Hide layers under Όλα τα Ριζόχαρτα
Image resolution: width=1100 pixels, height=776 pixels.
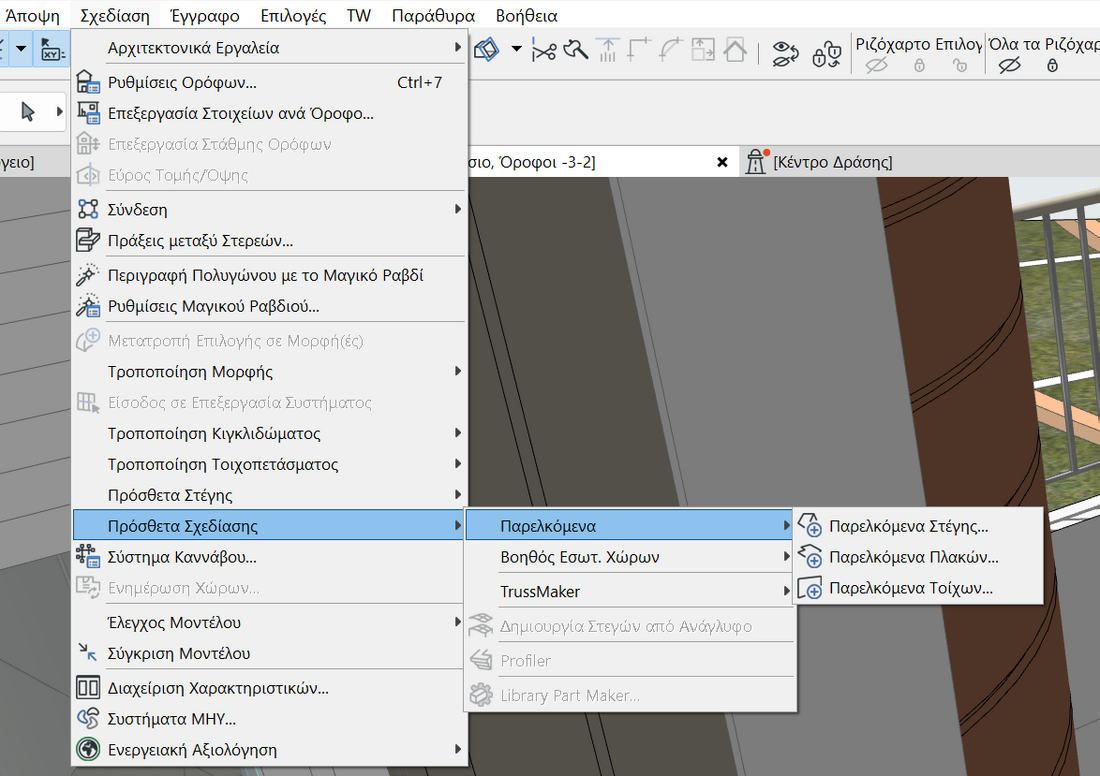tap(1009, 66)
